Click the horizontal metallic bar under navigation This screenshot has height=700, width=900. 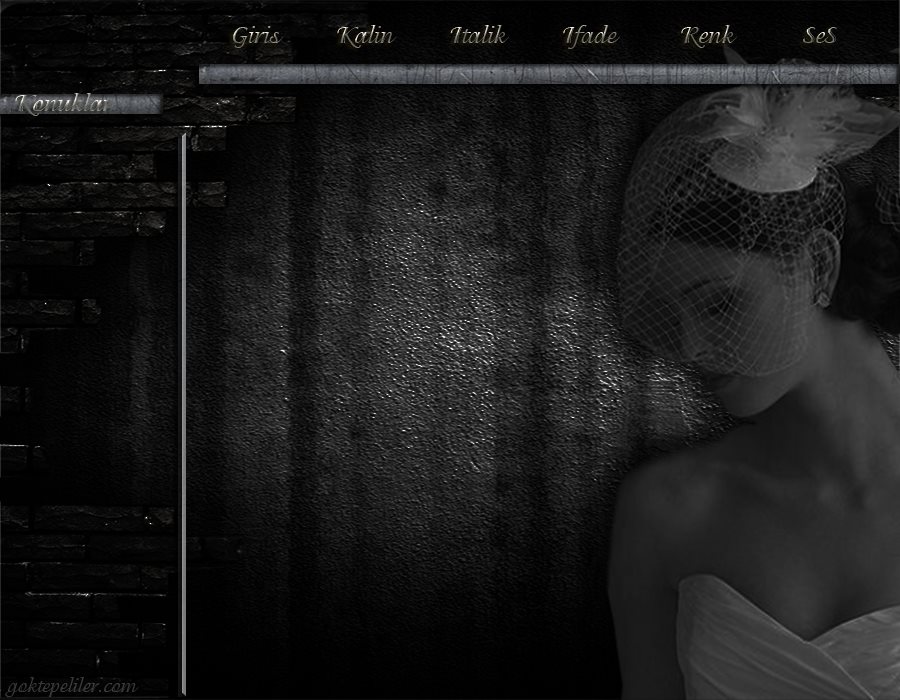[x=548, y=75]
